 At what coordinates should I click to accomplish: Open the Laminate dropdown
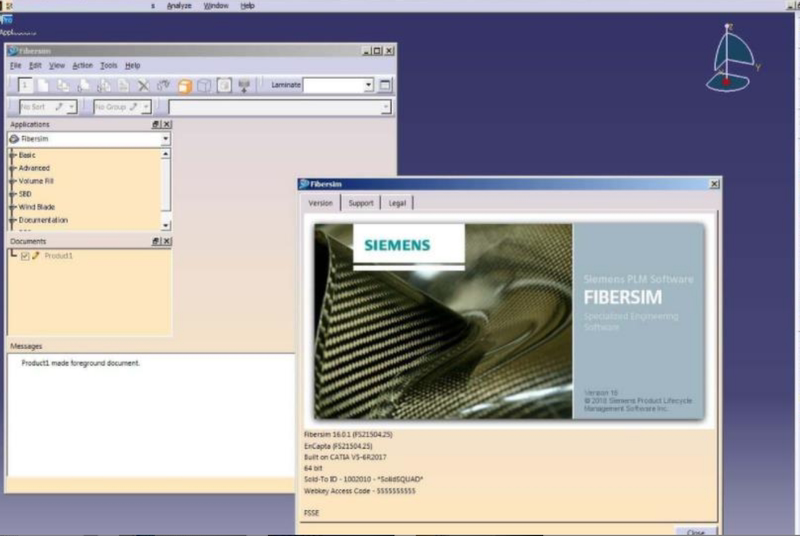[x=368, y=85]
